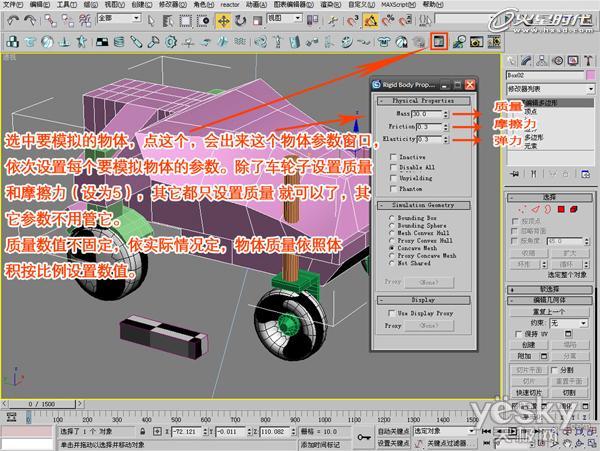Click the Undo arrow icon
The width and height of the screenshot is (600, 451).
(x=13, y=21)
